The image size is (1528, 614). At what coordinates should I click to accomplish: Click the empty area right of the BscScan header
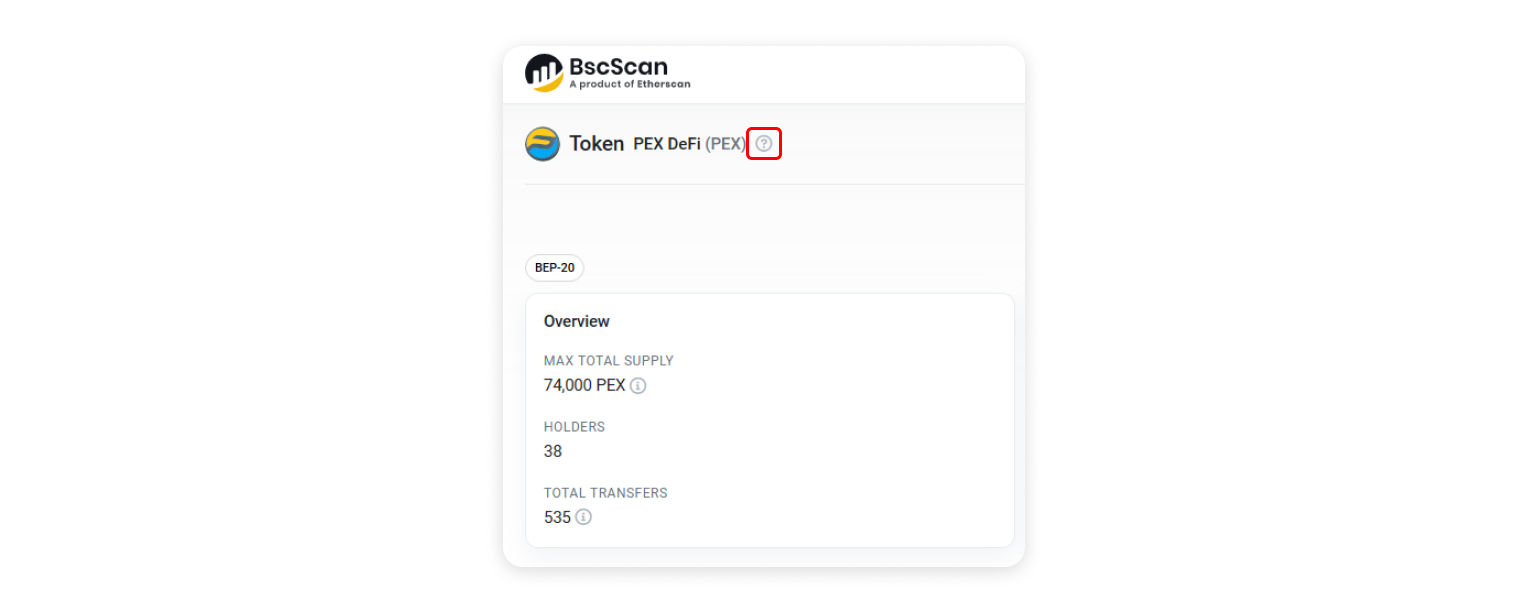[860, 73]
